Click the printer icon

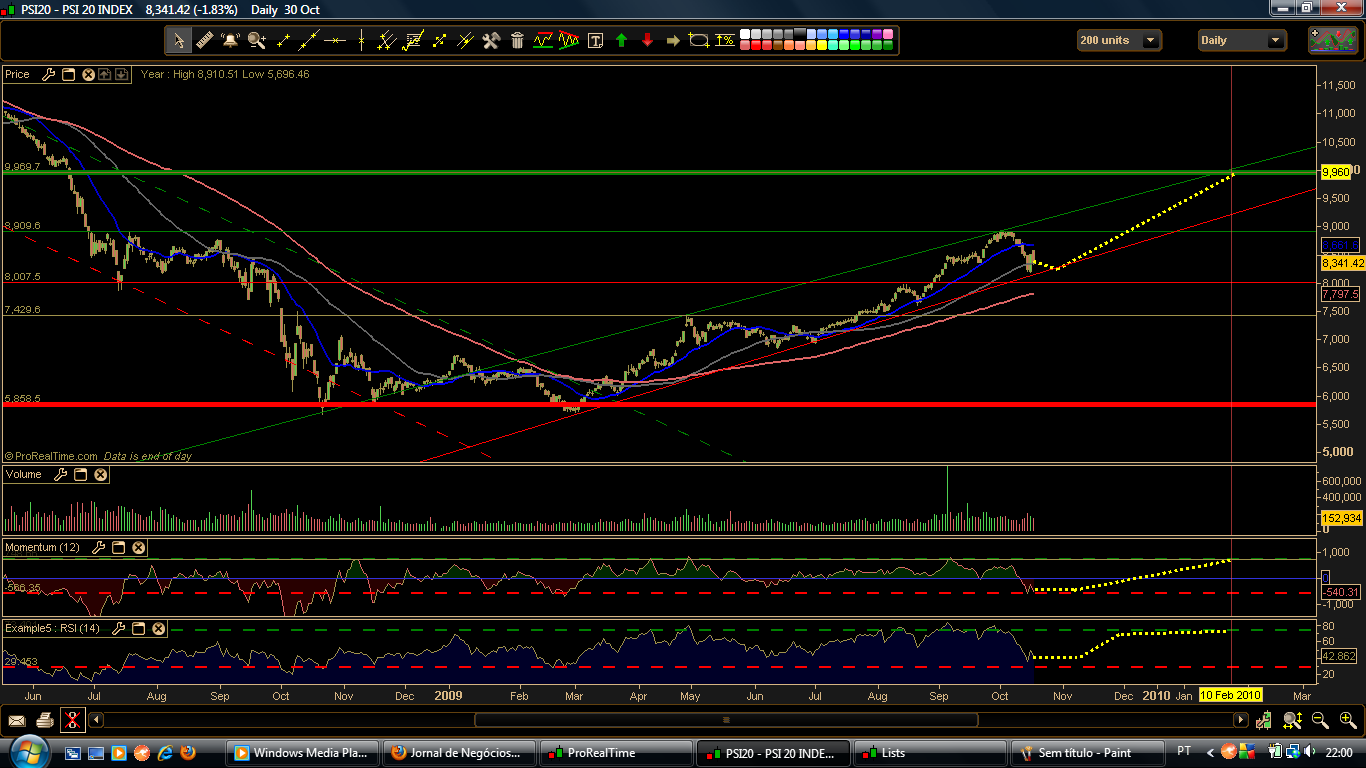point(44,720)
